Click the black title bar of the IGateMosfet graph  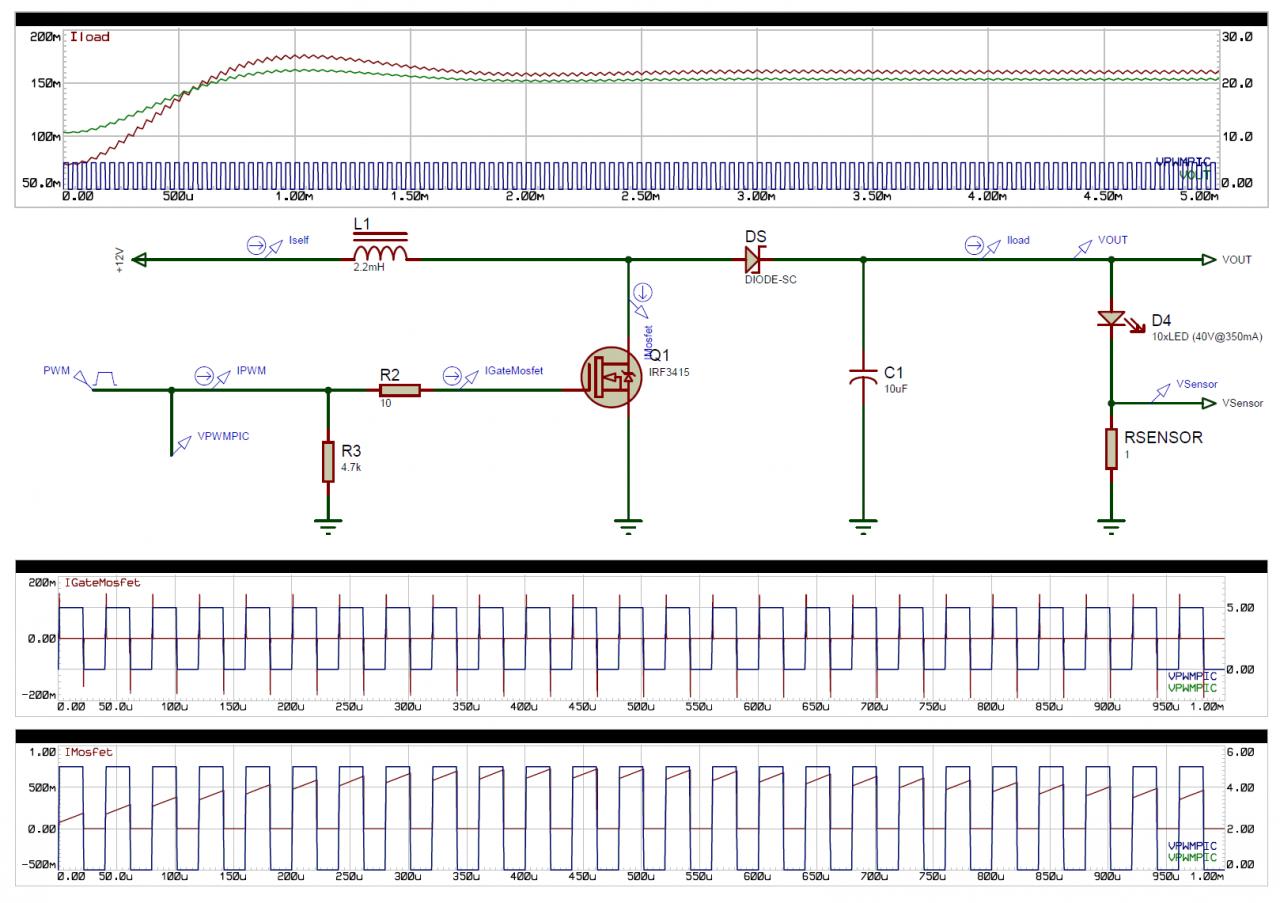click(x=643, y=567)
